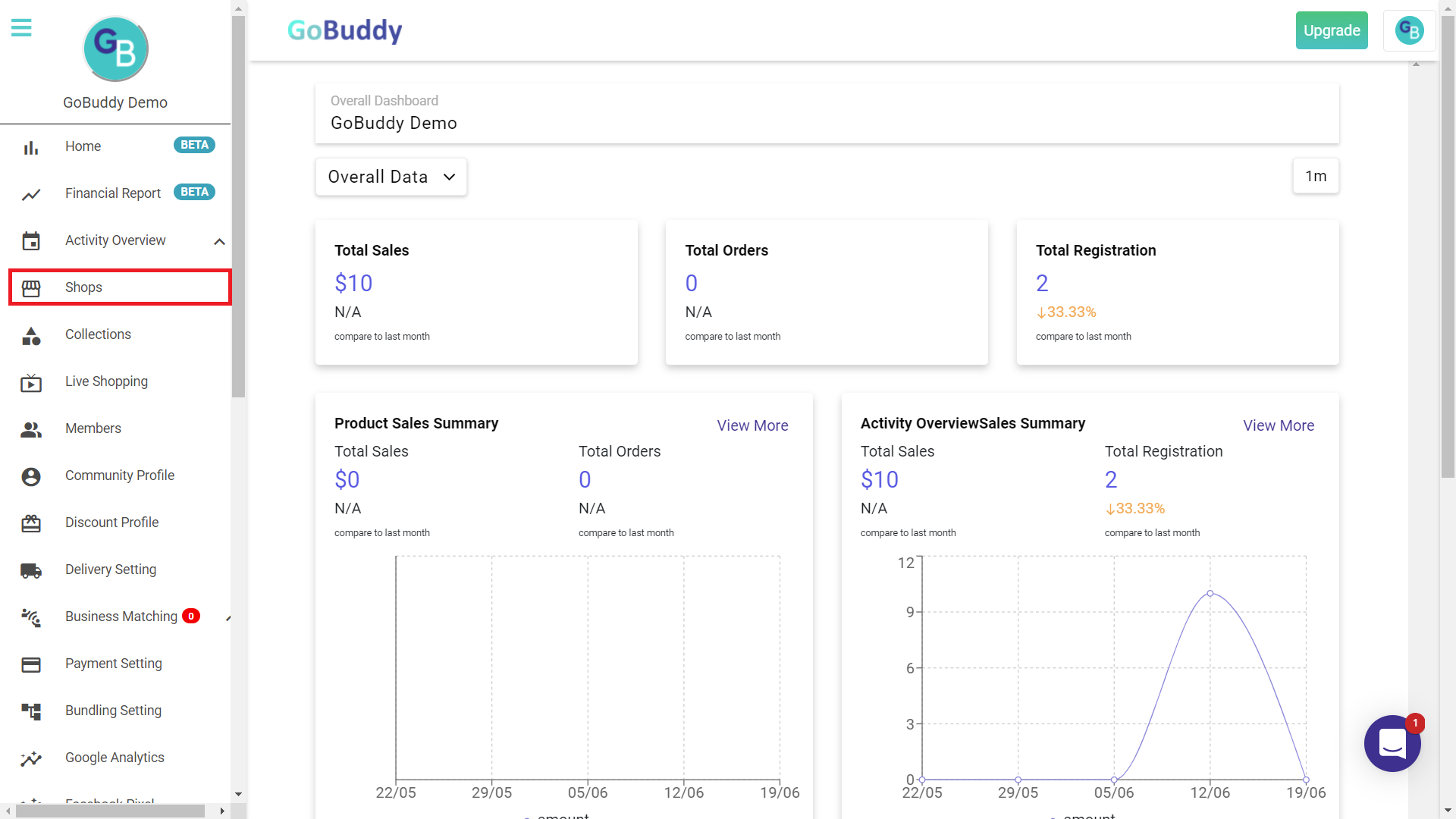1456x819 pixels.
Task: Click the Payment Setting card icon
Action: pos(31,664)
